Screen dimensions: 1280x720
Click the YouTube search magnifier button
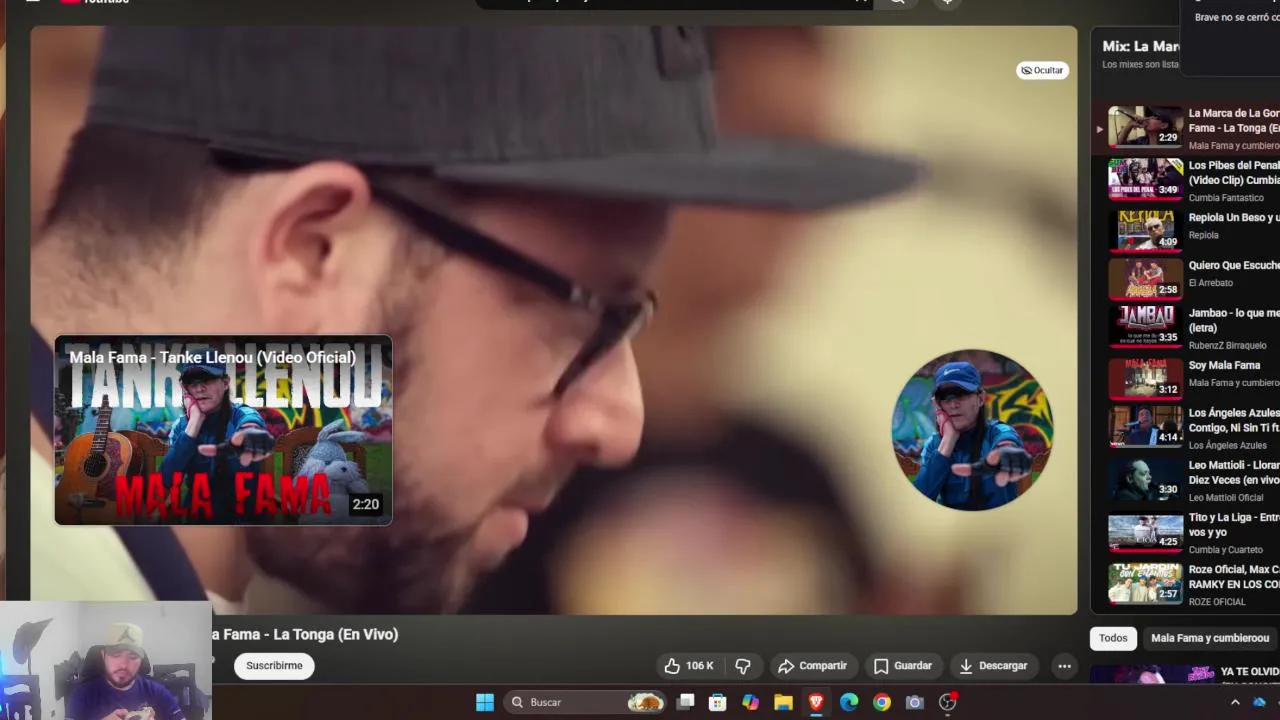pyautogui.click(x=897, y=3)
